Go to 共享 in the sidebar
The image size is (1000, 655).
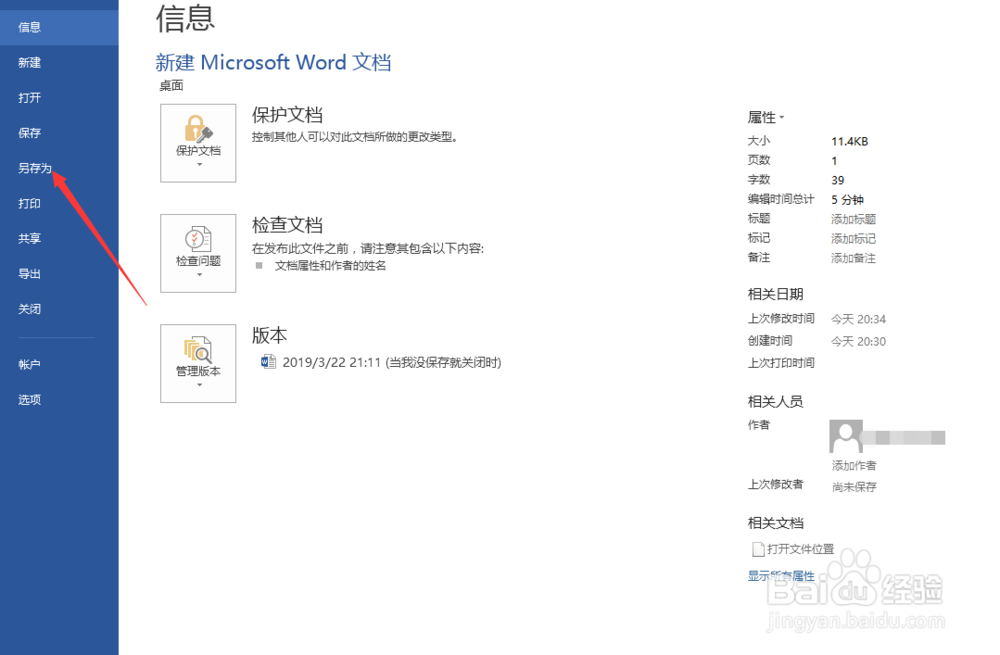coord(29,239)
